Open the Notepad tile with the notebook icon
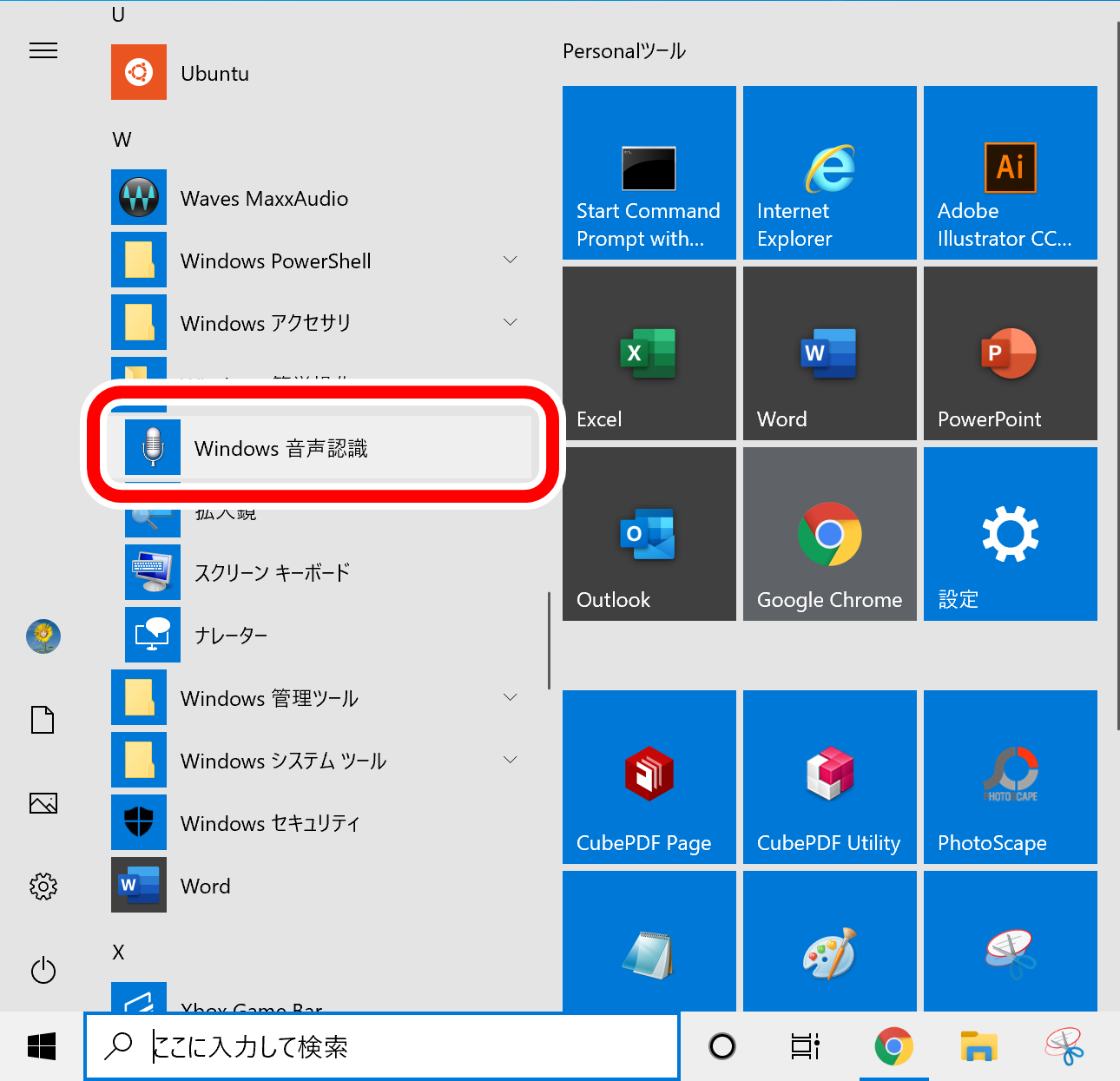Image resolution: width=1120 pixels, height=1081 pixels. click(649, 941)
